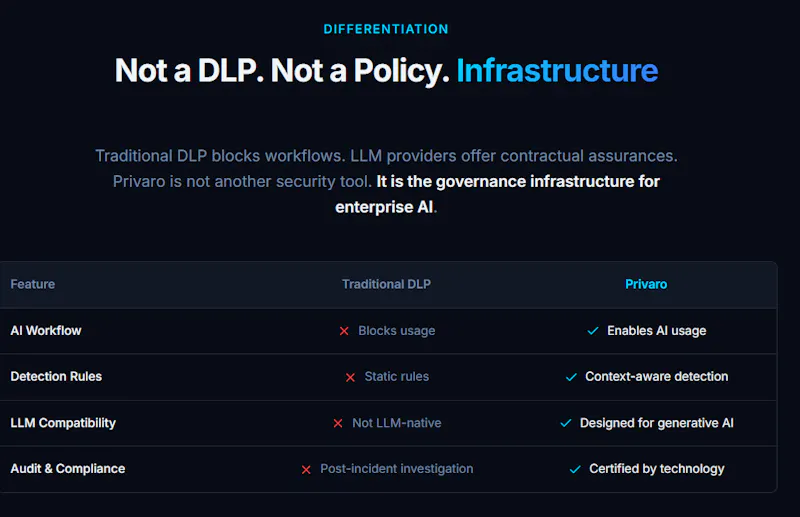Click the checkmark beside Context-aware detection

tap(571, 377)
